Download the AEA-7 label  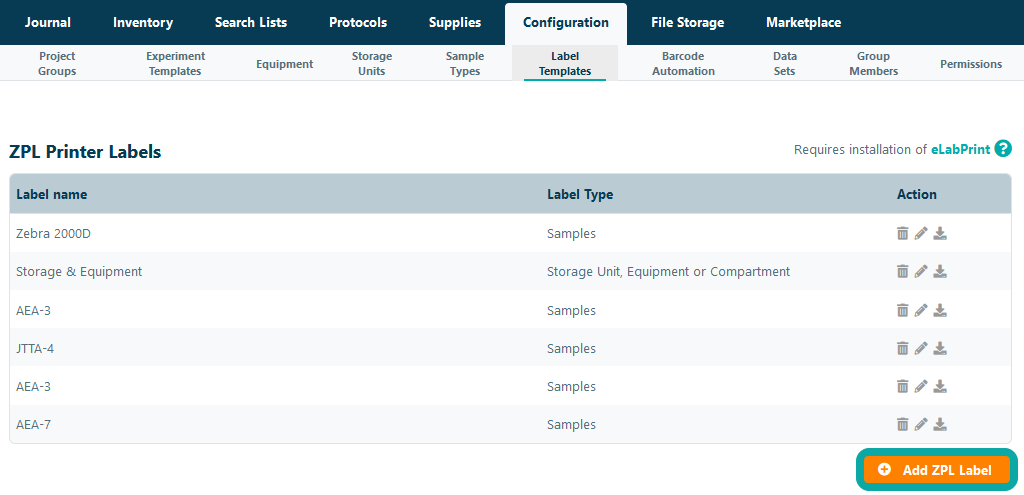[x=940, y=424]
